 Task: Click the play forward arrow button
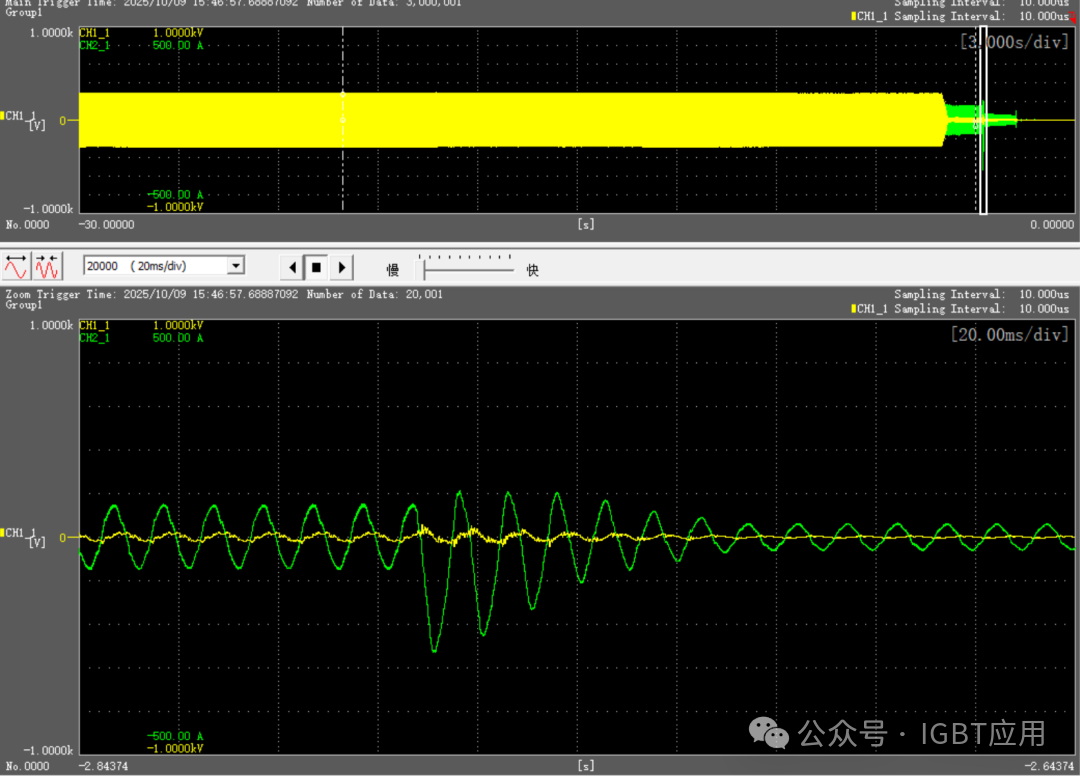(x=342, y=267)
